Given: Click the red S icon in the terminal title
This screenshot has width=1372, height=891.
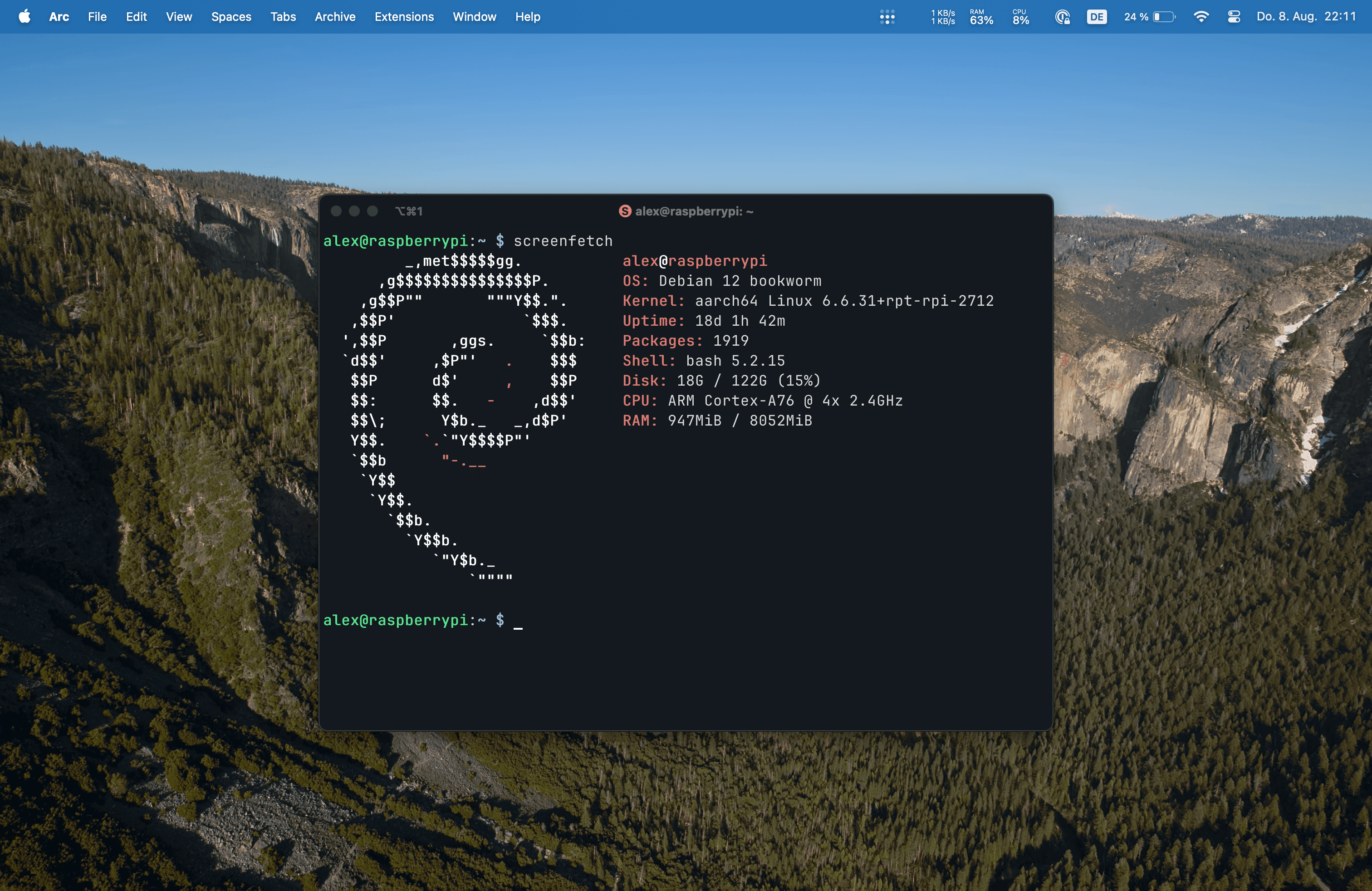Looking at the screenshot, I should [625, 211].
